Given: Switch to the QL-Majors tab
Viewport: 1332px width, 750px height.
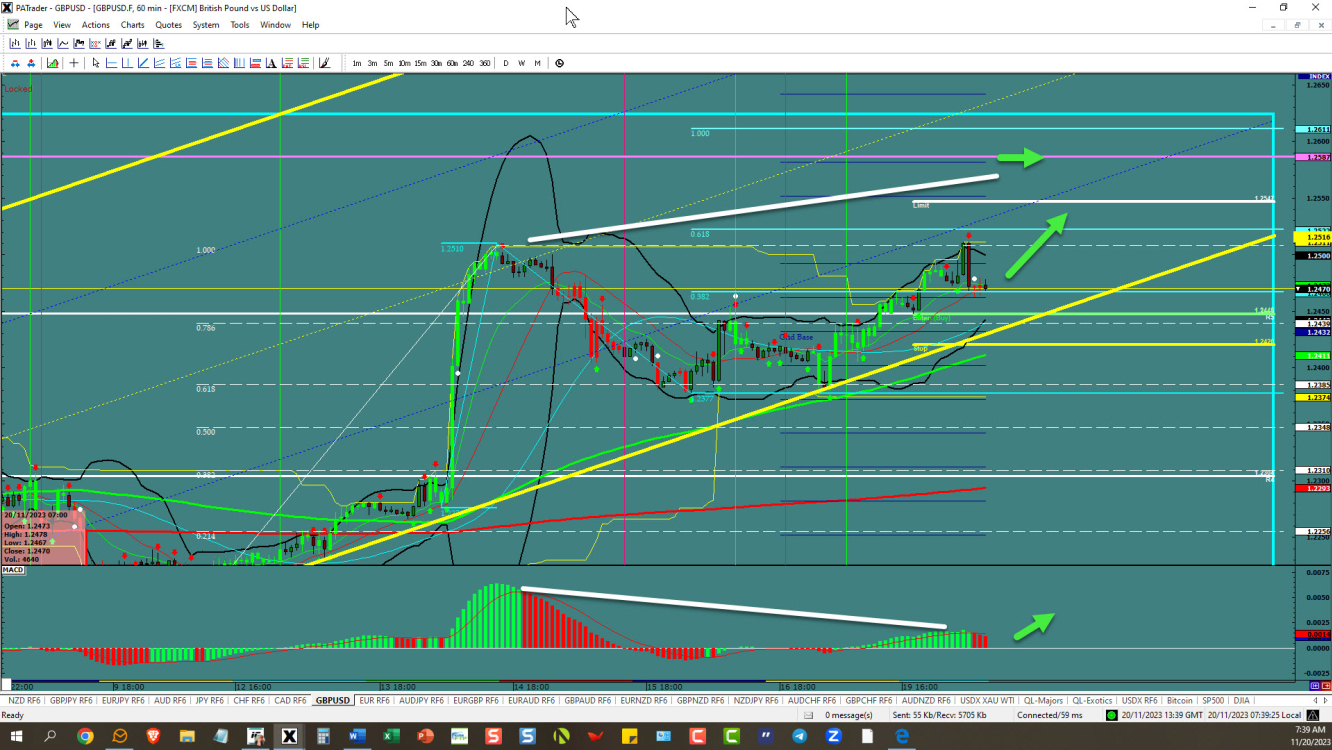Looking at the screenshot, I should 1043,700.
